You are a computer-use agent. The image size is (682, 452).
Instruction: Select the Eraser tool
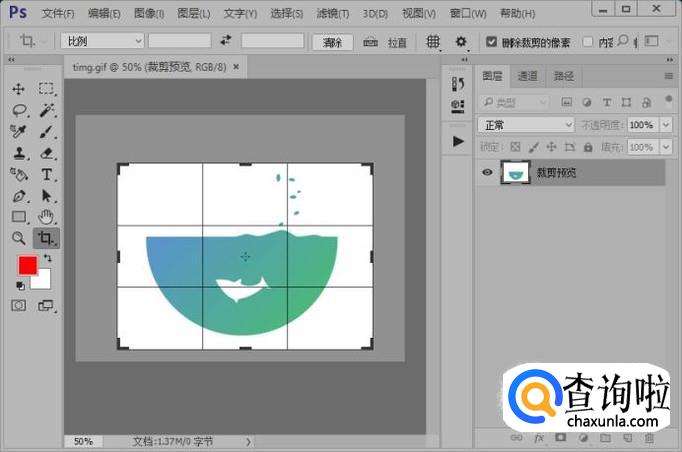coord(47,153)
